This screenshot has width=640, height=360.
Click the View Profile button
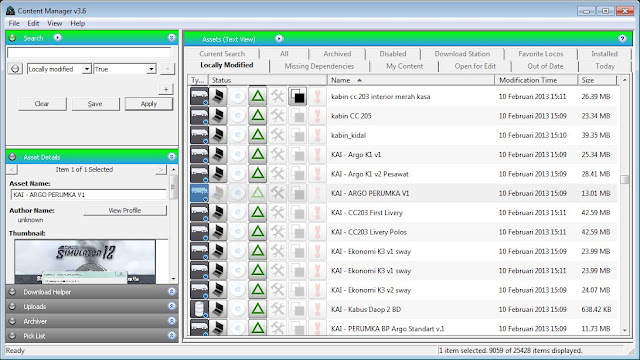(x=125, y=210)
